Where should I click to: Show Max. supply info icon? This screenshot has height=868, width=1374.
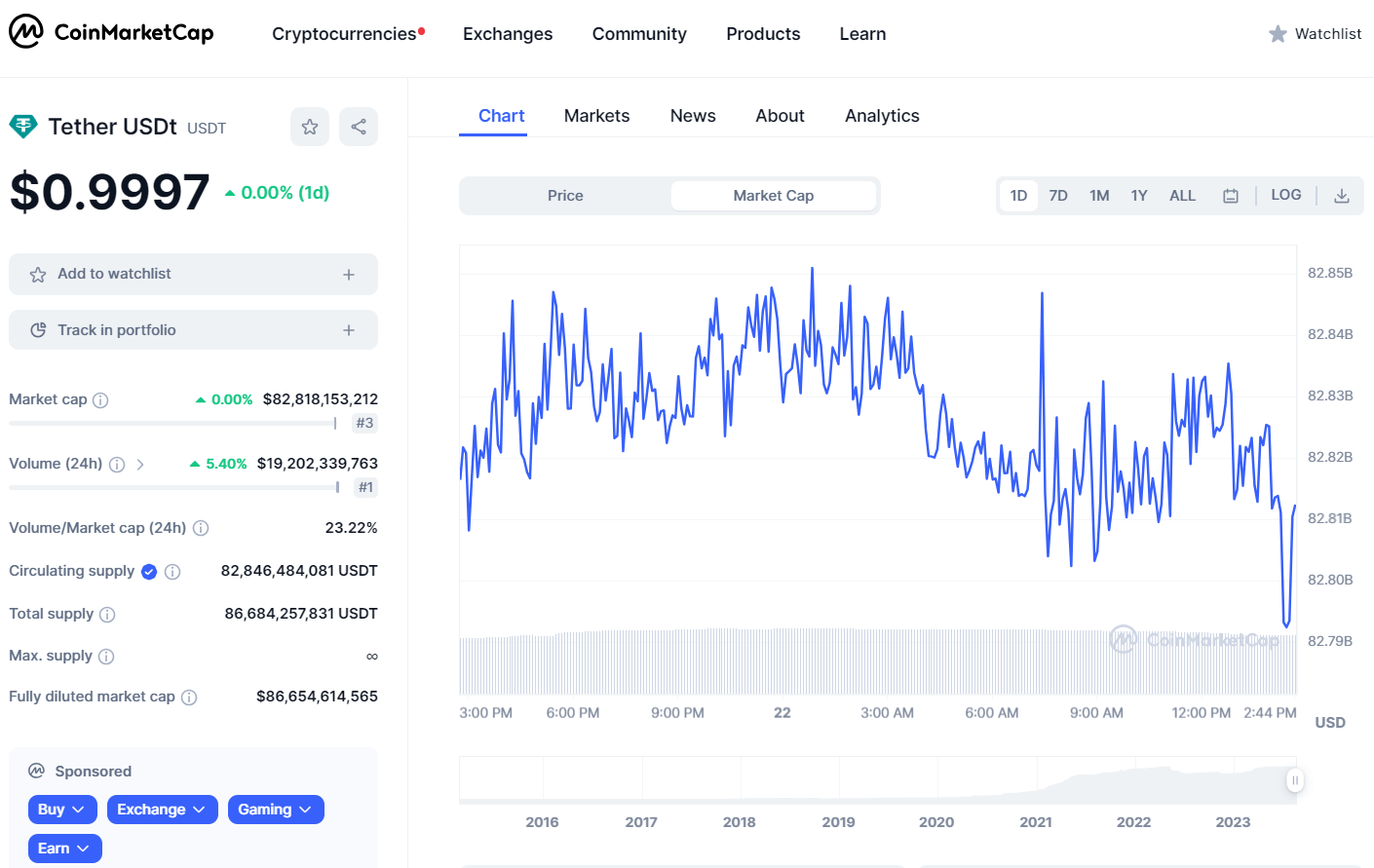point(106,657)
